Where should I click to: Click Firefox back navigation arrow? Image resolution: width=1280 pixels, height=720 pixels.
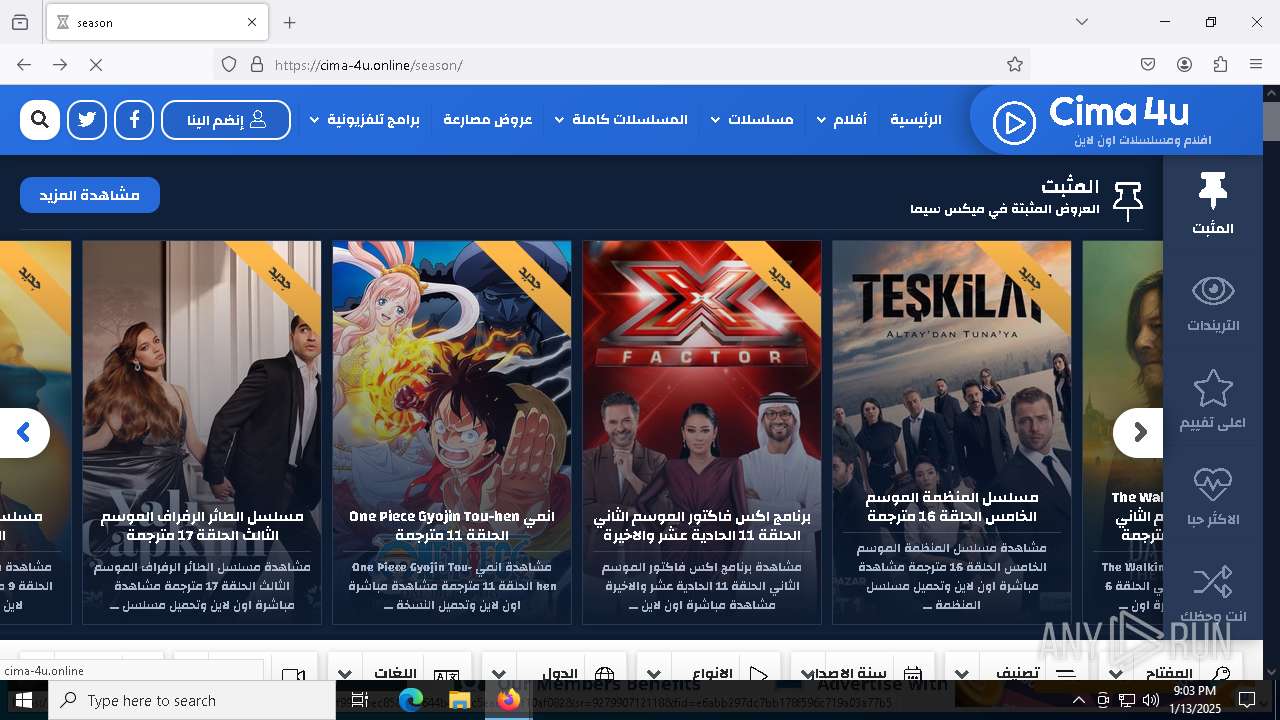[x=24, y=65]
